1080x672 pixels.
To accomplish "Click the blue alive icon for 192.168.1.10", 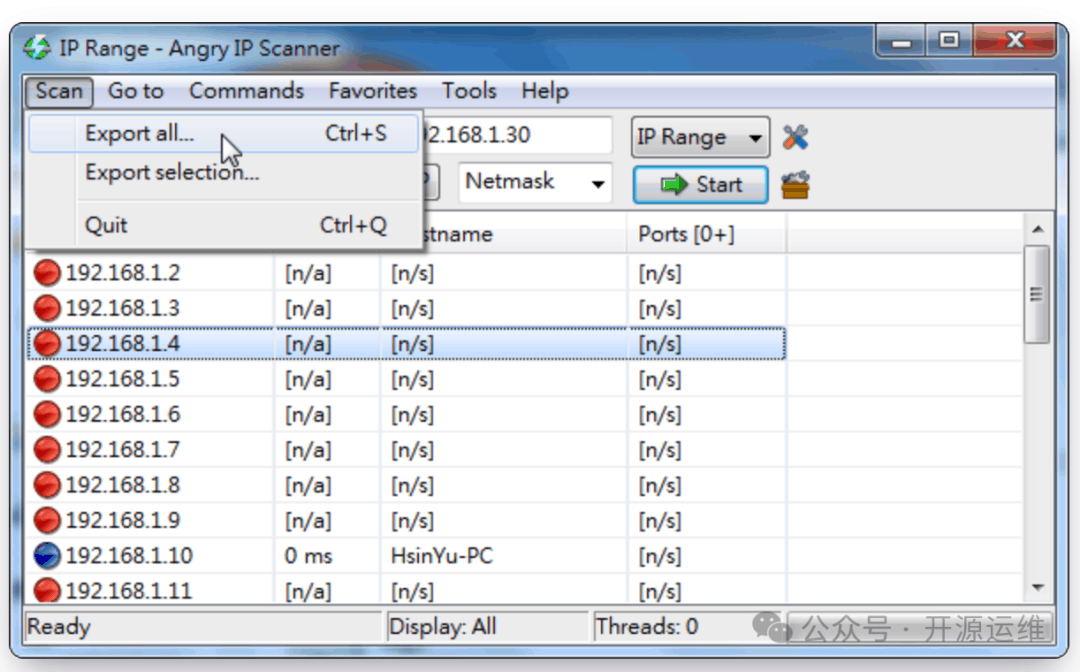I will click(47, 556).
